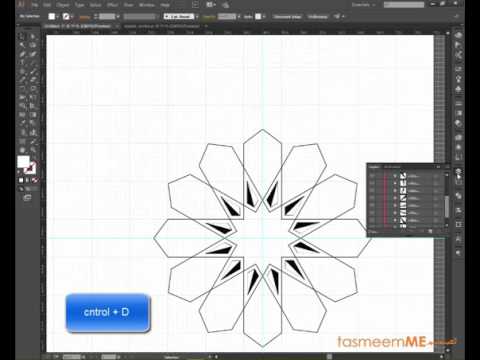Open the Window menu
The width and height of the screenshot is (480, 360).
(x=147, y=5)
